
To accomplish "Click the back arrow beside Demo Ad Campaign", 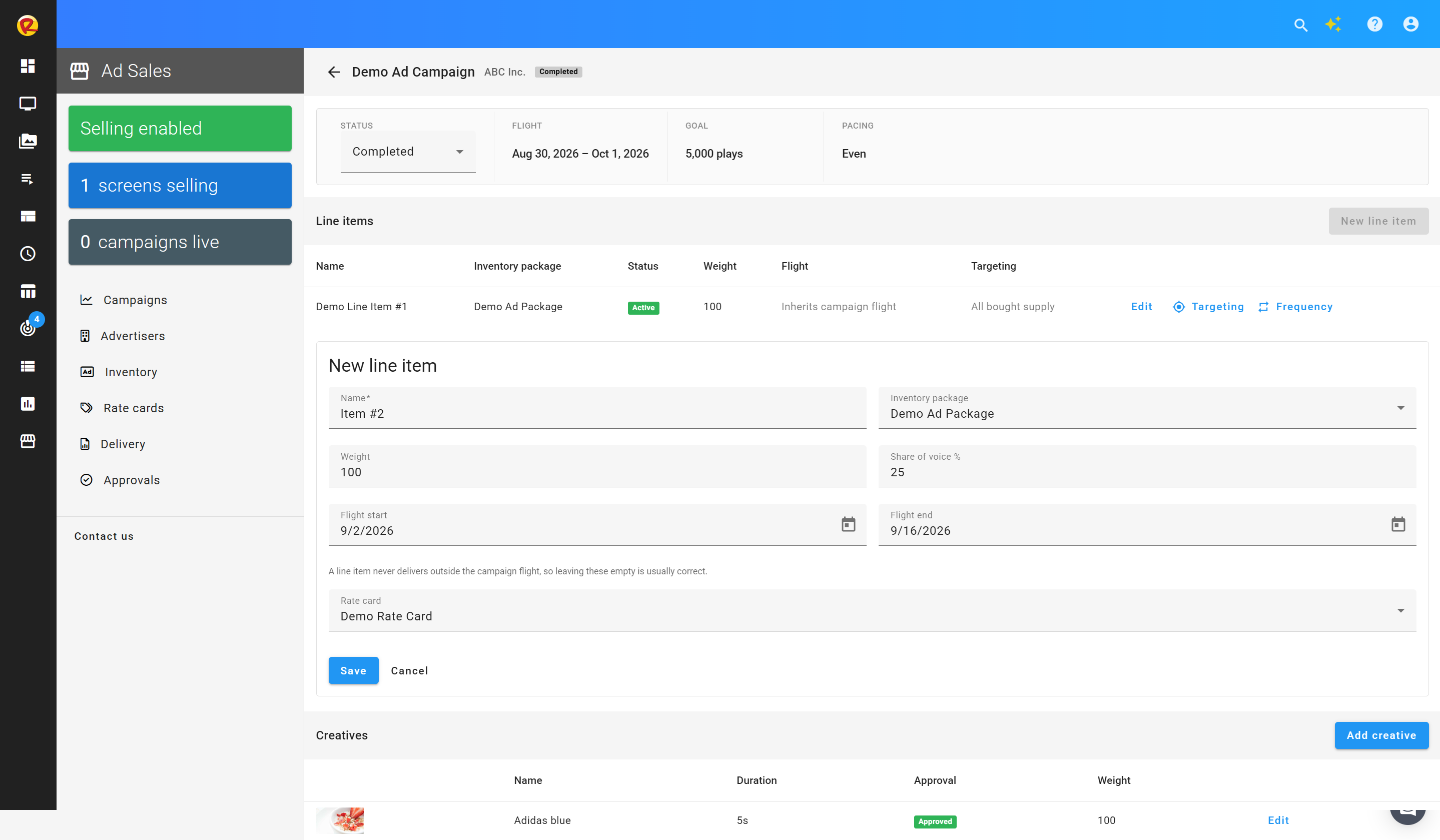I will click(x=334, y=72).
